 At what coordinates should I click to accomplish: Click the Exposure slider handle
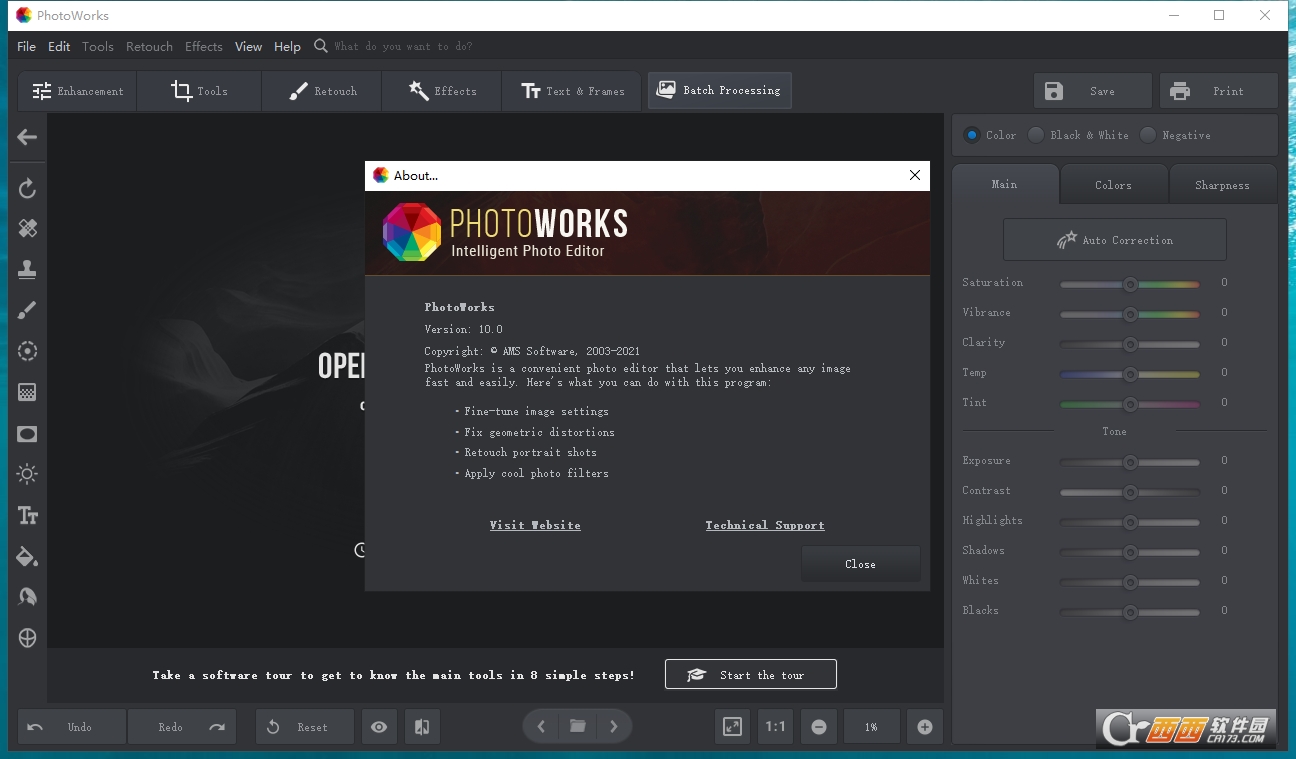point(1130,462)
